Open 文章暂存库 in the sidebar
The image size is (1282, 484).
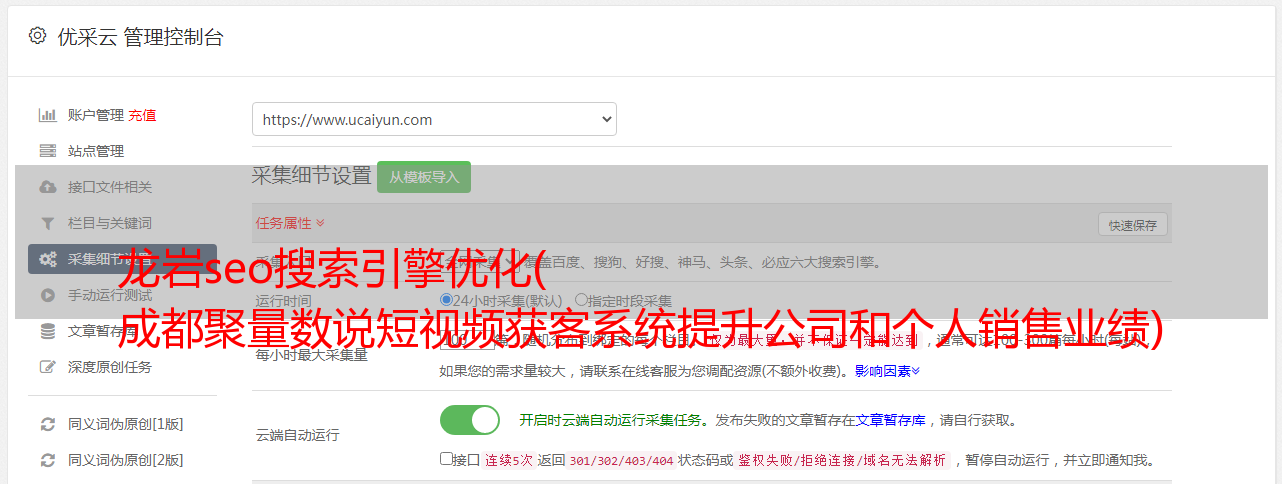tap(103, 331)
